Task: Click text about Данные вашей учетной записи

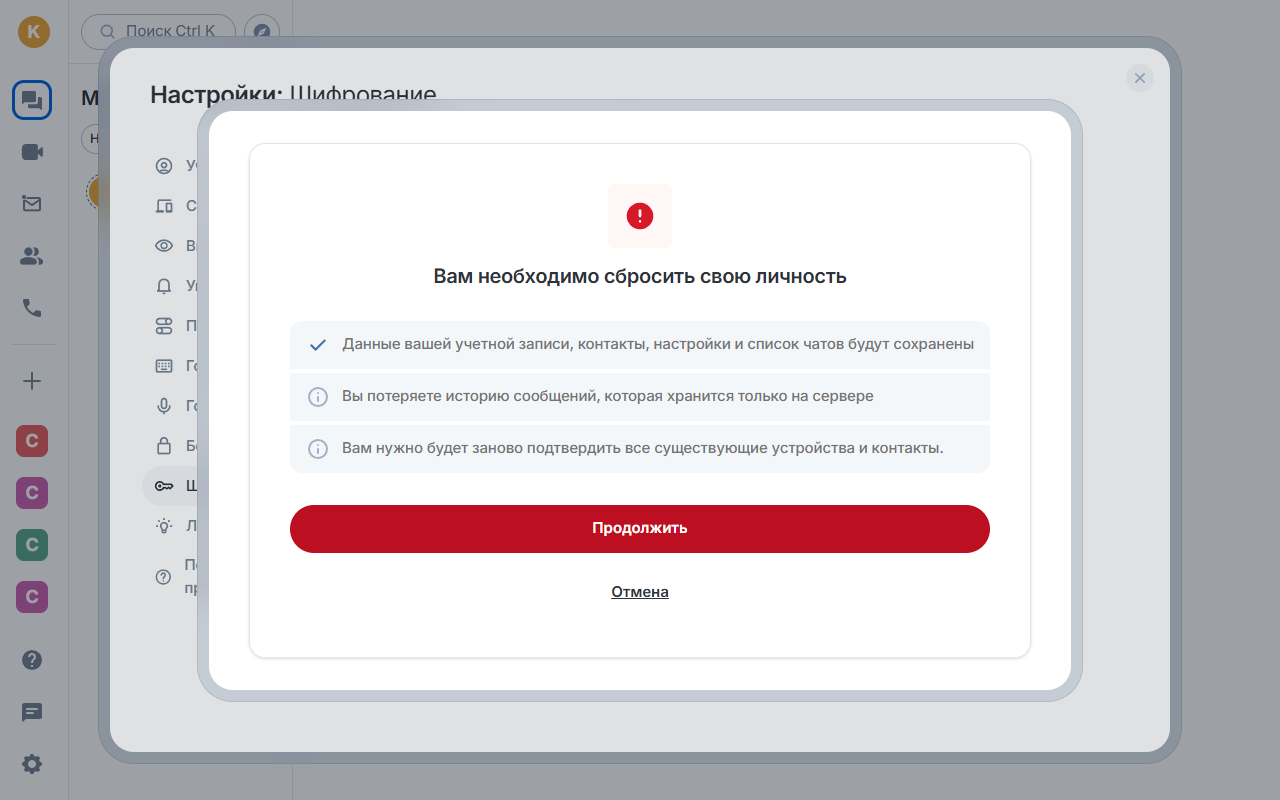Action: tap(658, 344)
